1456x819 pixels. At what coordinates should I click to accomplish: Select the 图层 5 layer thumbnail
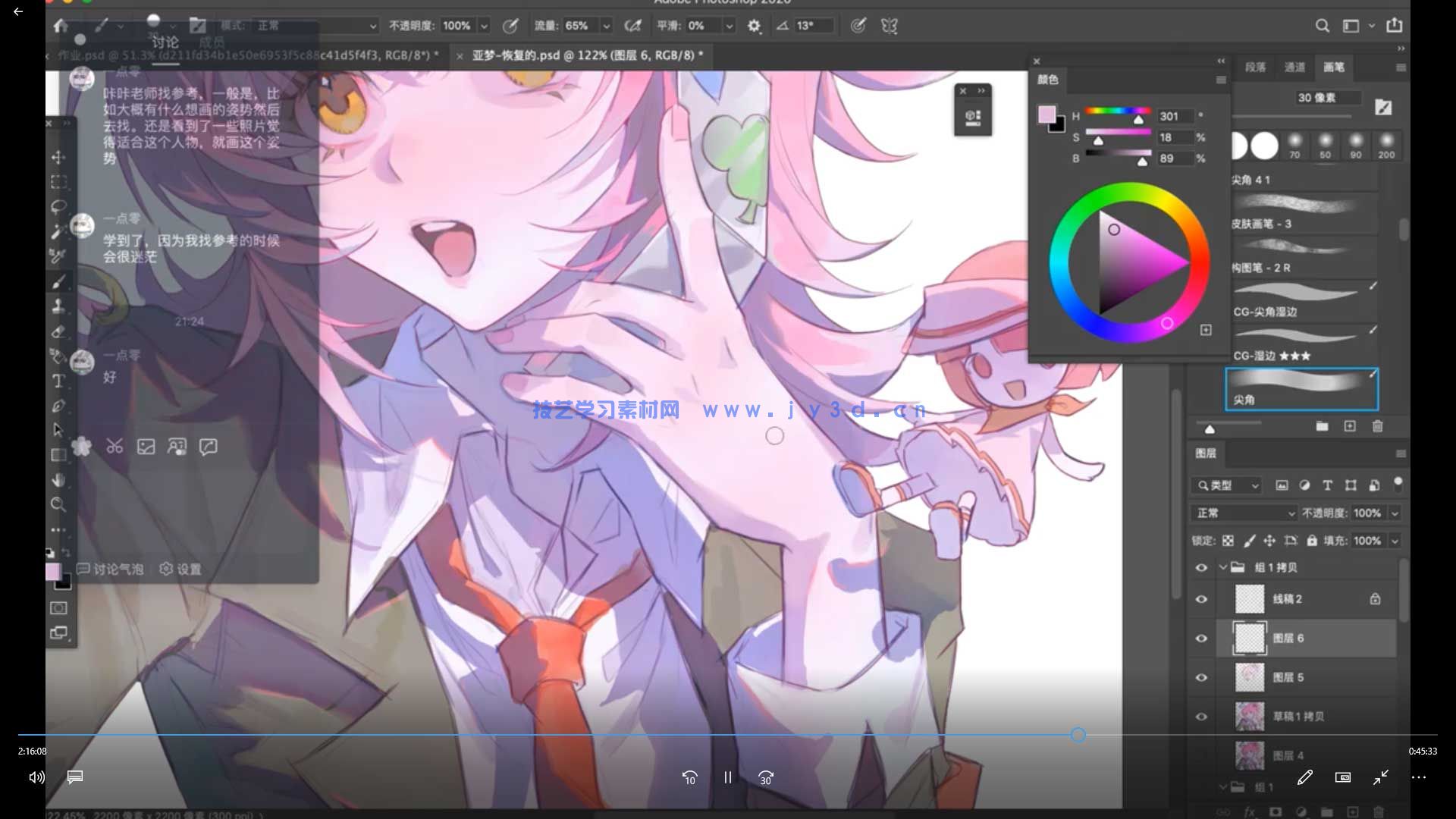point(1250,677)
